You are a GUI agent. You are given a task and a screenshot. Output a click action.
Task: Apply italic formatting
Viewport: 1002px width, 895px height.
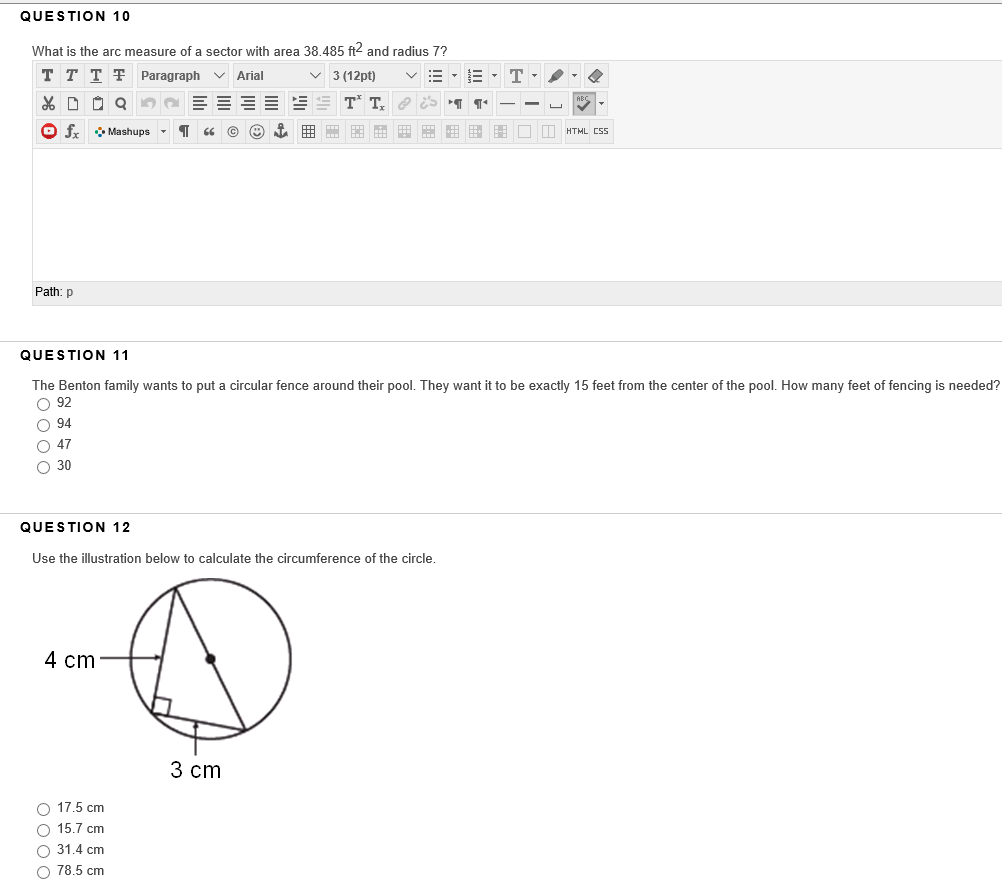click(71, 74)
